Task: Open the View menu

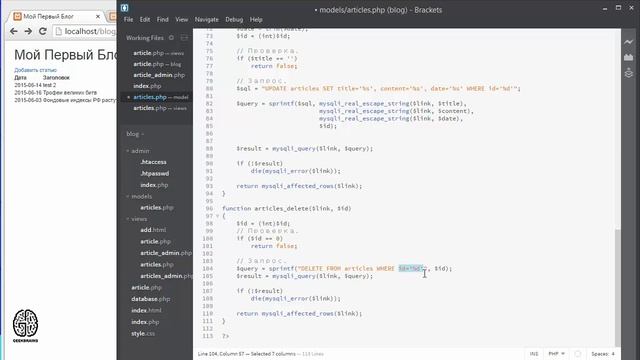Action: 182,19
